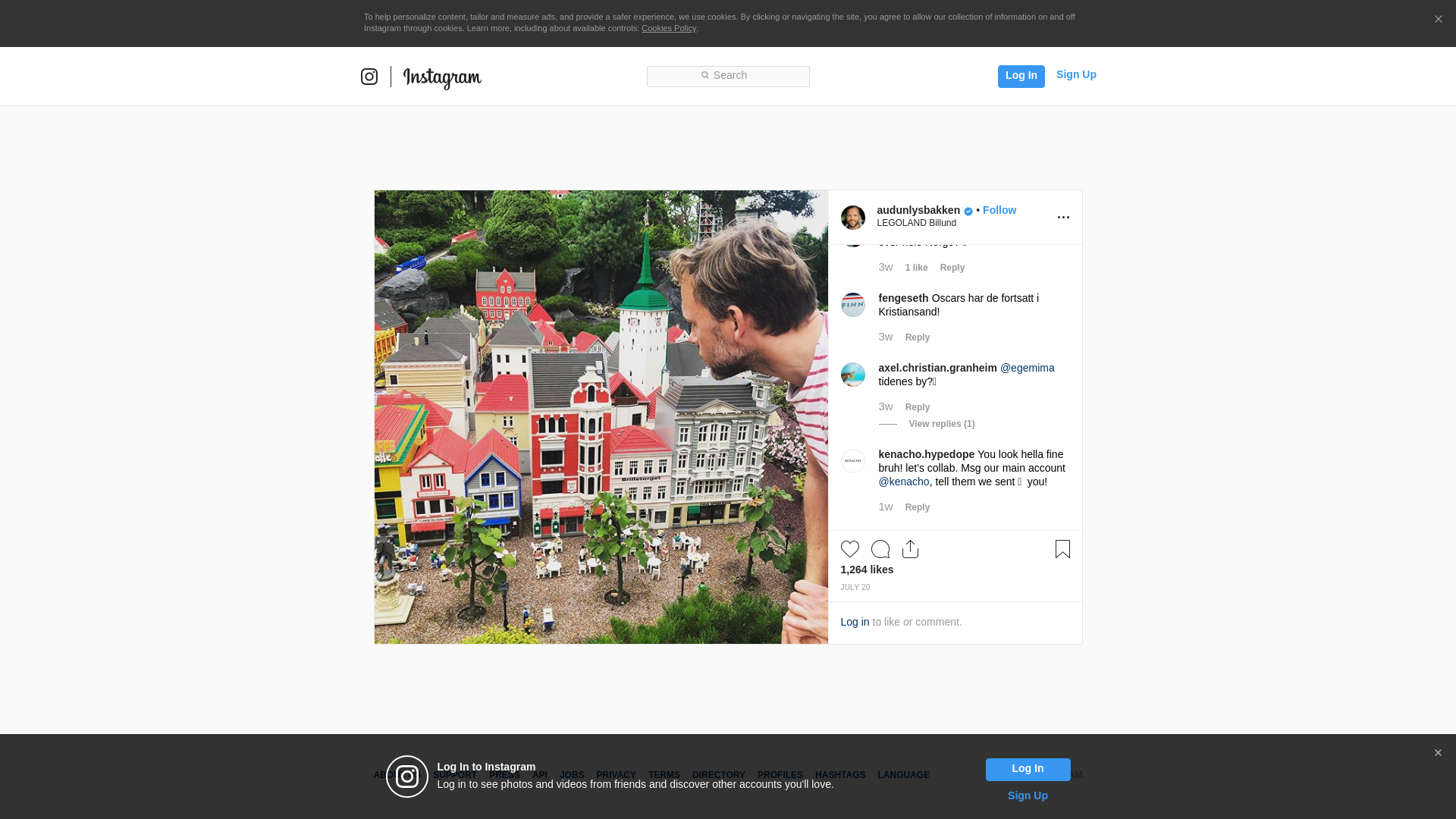The height and width of the screenshot is (819, 1456).
Task: Click the bottom banner Log In button
Action: 1028,769
